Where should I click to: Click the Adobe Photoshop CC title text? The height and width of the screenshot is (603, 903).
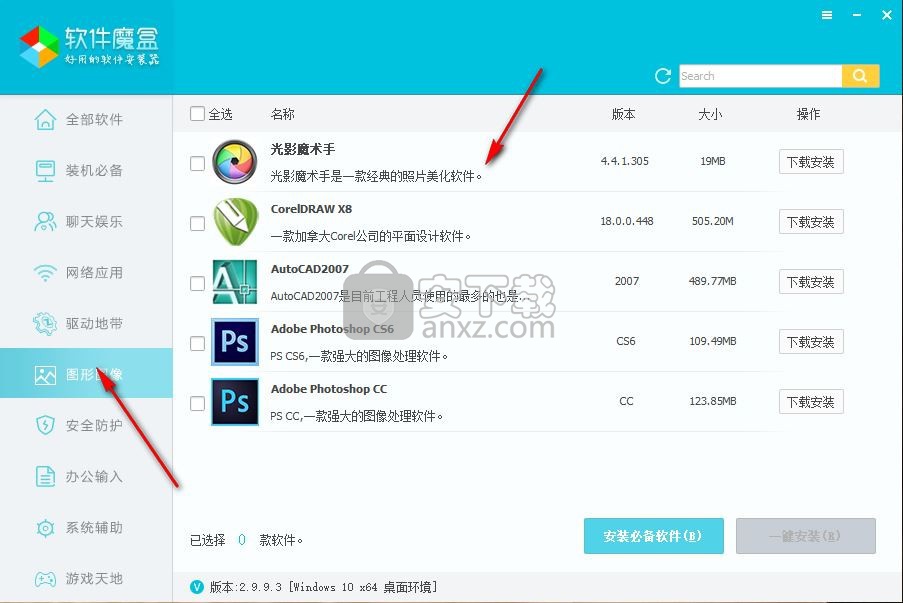(329, 389)
